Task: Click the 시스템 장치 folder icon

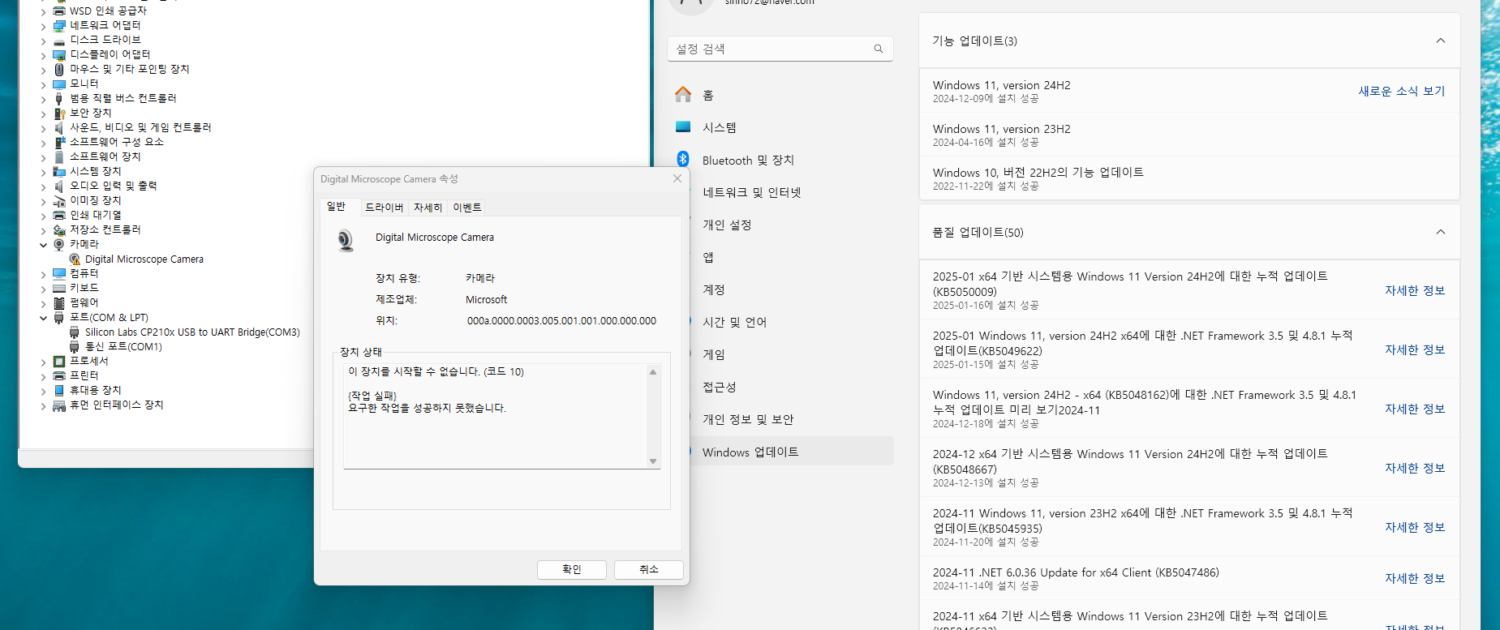Action: pyautogui.click(x=59, y=171)
